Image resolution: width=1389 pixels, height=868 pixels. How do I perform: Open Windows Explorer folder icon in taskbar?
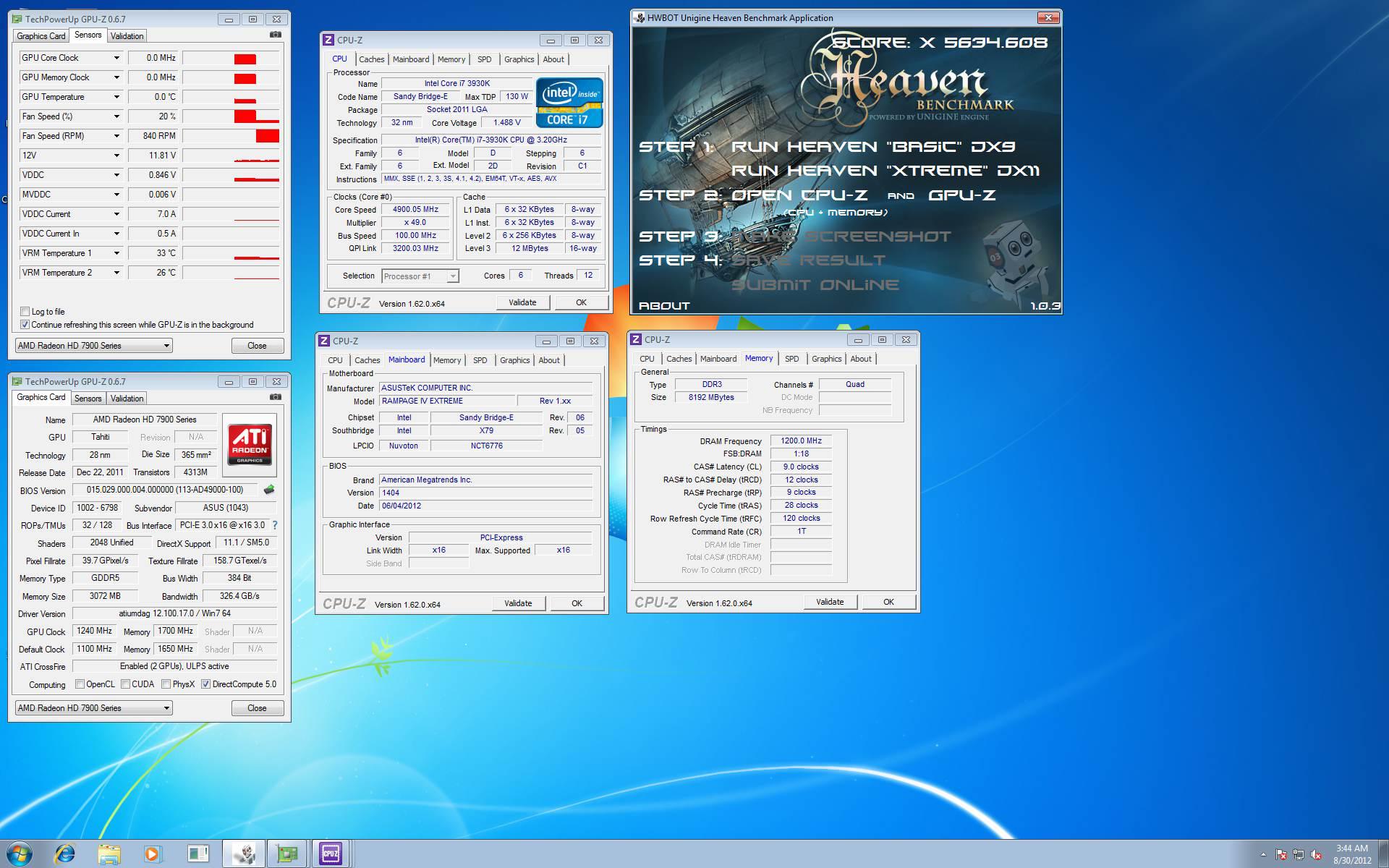(109, 854)
